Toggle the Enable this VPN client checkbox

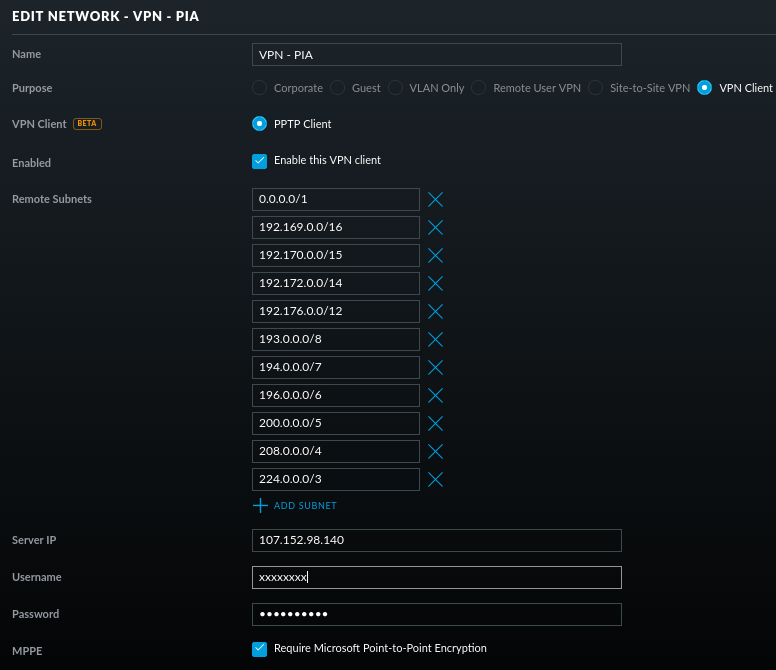coord(260,161)
